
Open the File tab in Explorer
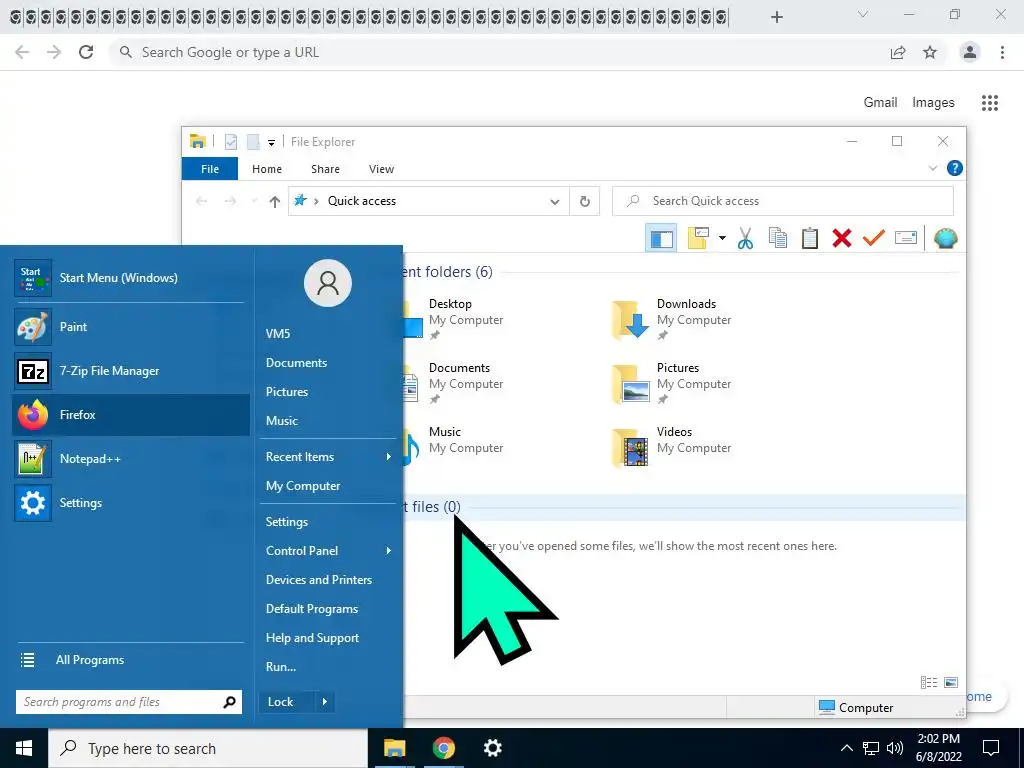(x=210, y=169)
